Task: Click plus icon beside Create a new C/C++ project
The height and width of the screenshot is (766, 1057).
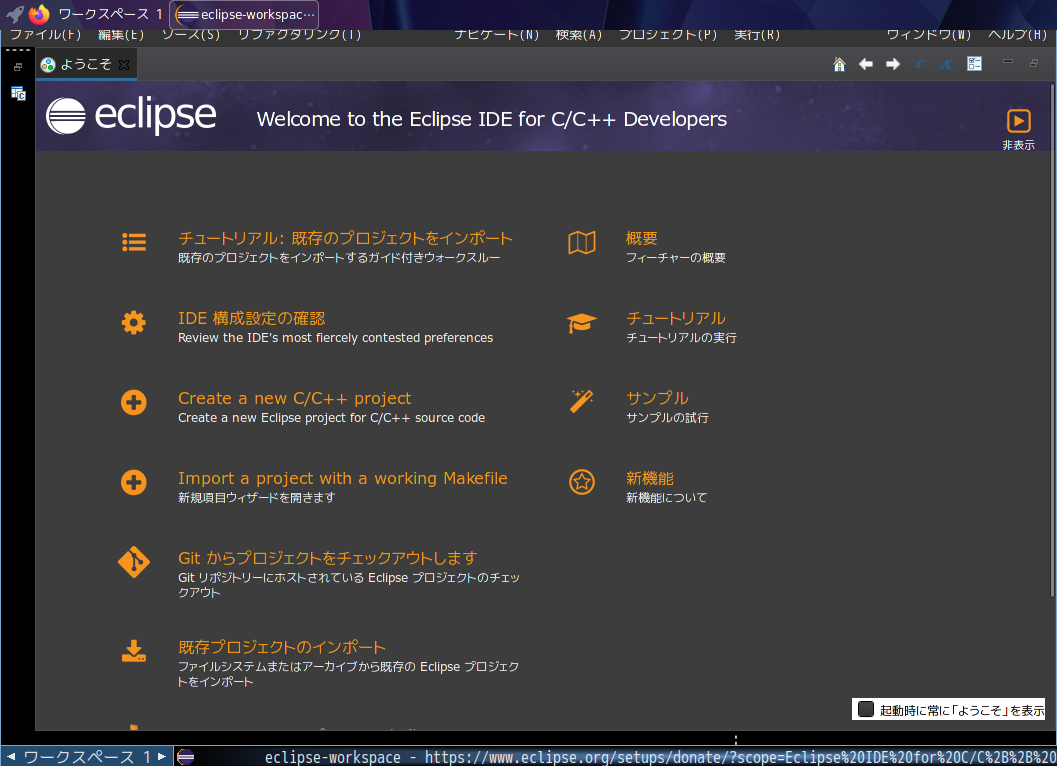Action: point(133,403)
